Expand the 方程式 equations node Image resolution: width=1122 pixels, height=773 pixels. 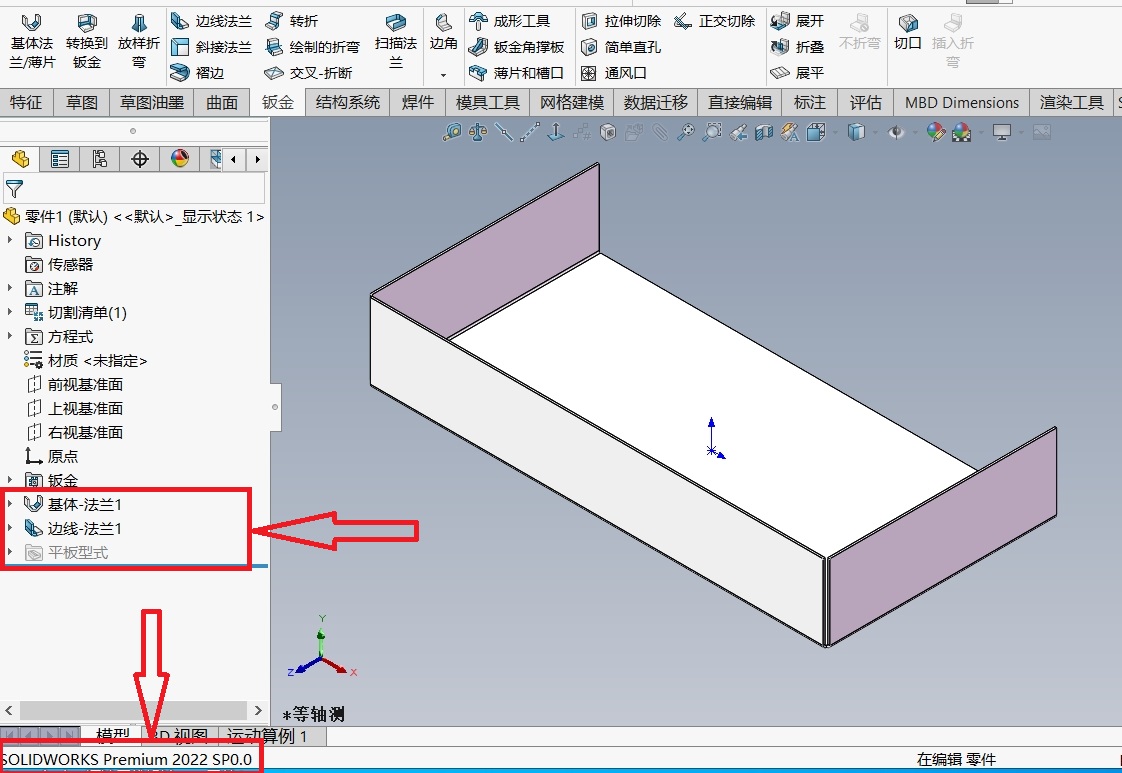[x=9, y=336]
